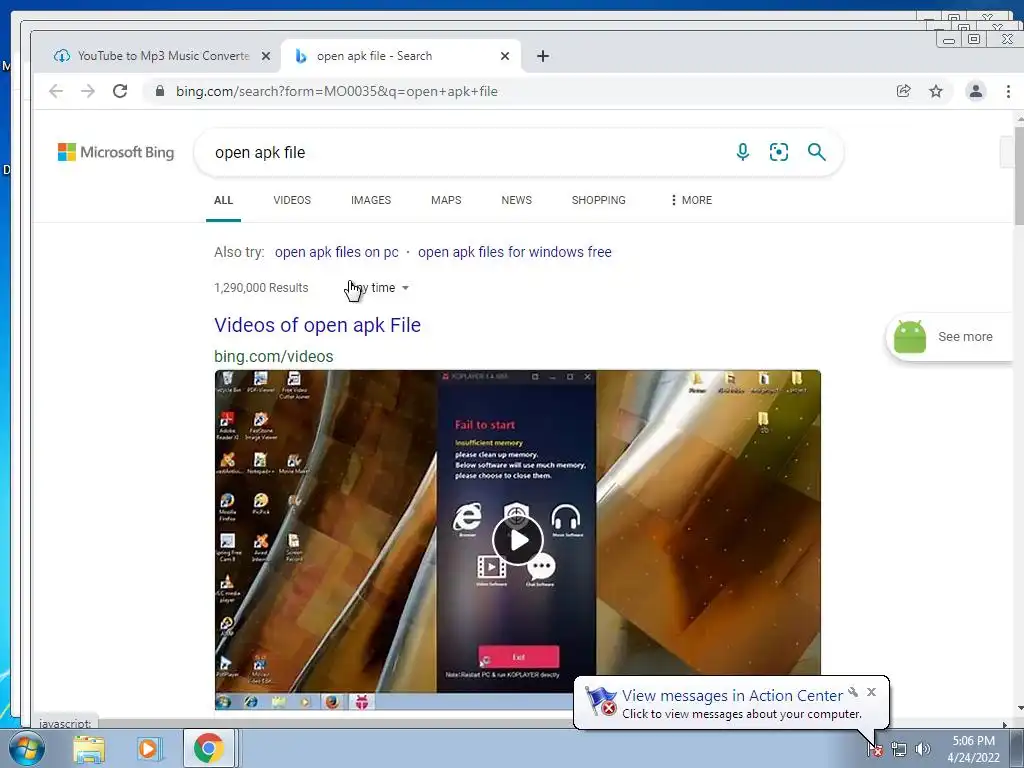
Task: Click the page vertical scrollbar thumb
Action: point(1019,178)
